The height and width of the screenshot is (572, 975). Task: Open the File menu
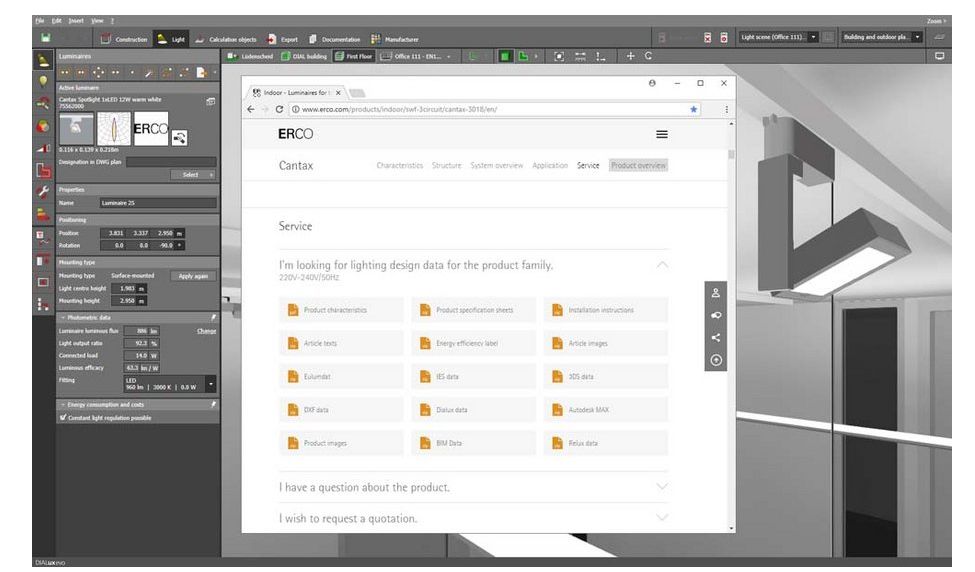tap(40, 21)
